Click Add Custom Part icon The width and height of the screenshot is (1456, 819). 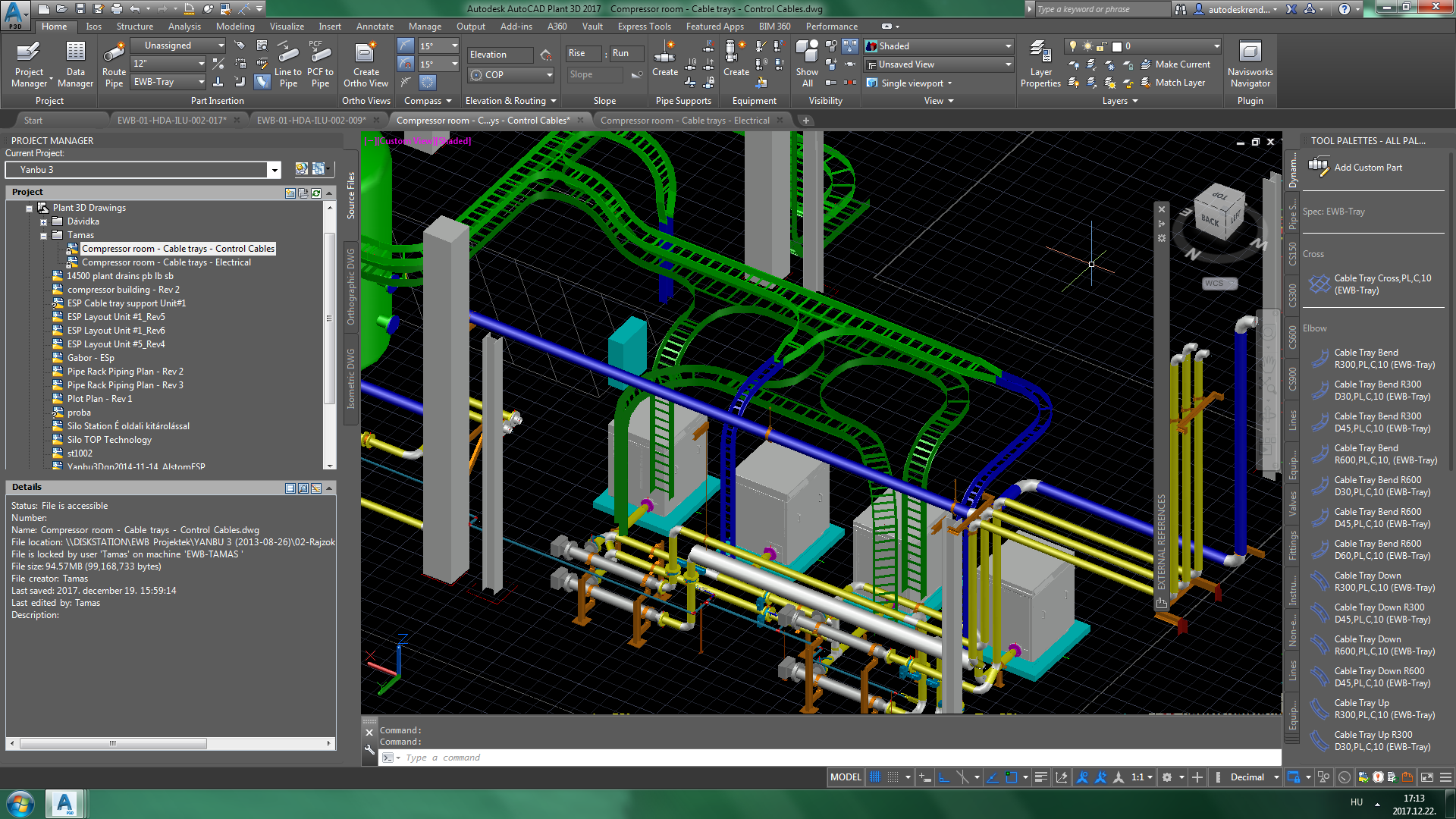click(x=1319, y=167)
